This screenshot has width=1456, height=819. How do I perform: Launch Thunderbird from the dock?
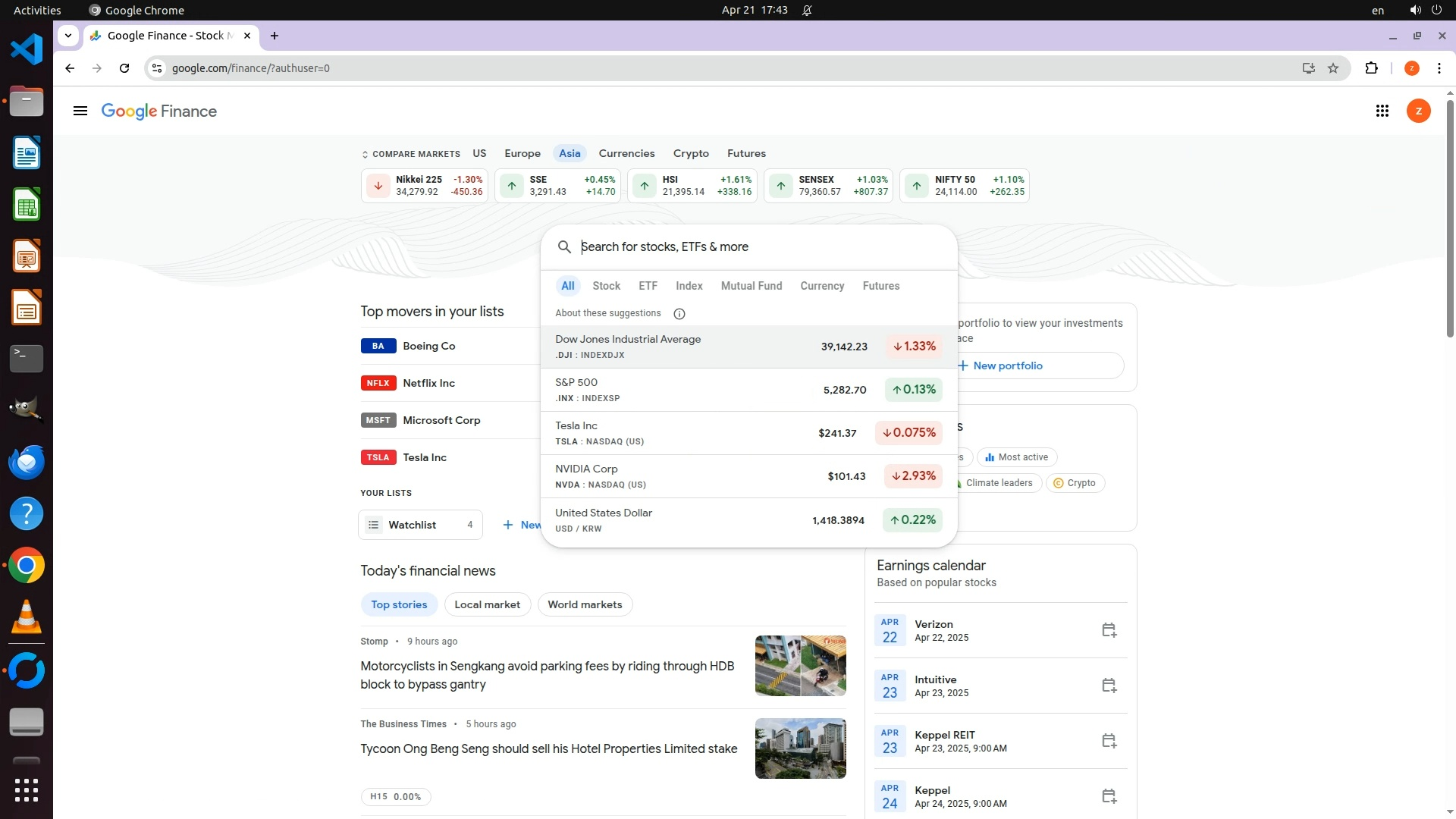pyautogui.click(x=27, y=462)
